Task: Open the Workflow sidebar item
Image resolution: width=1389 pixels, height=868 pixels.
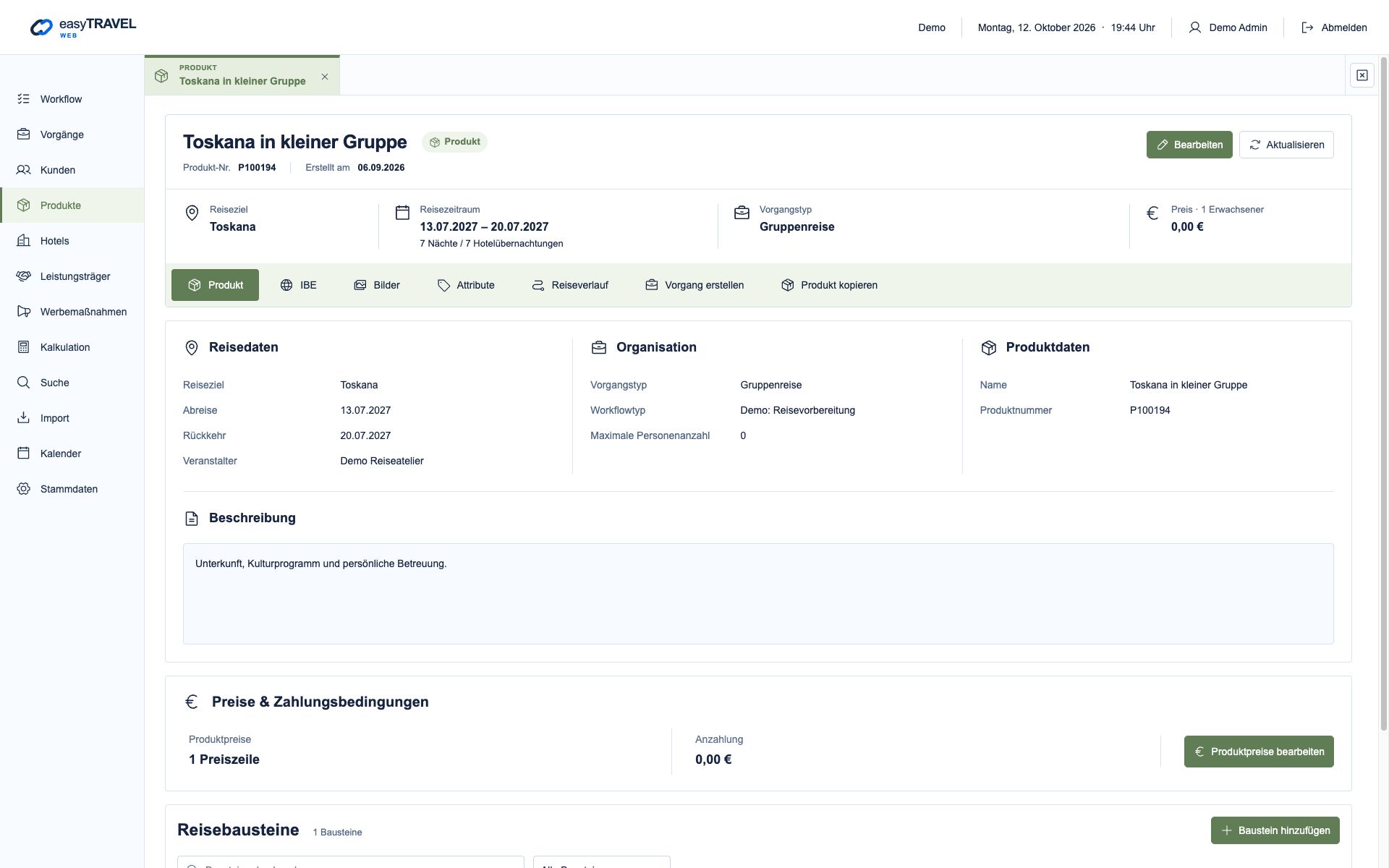Action: coord(72,99)
